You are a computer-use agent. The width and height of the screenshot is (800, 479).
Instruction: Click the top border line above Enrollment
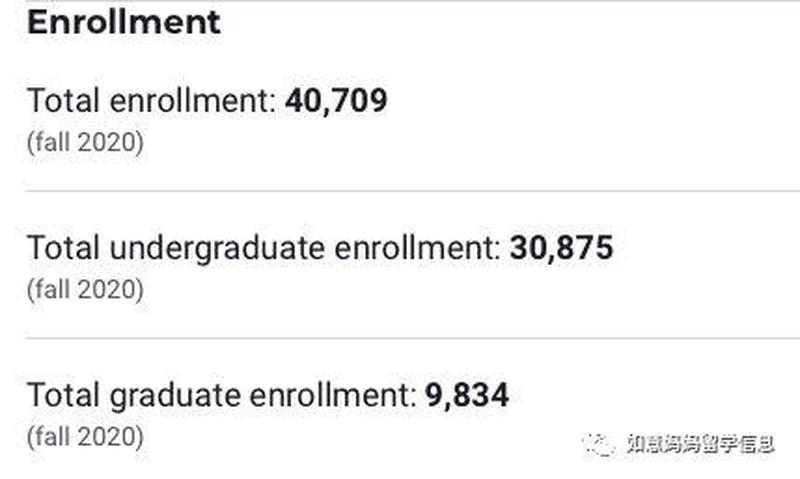[413, 1]
